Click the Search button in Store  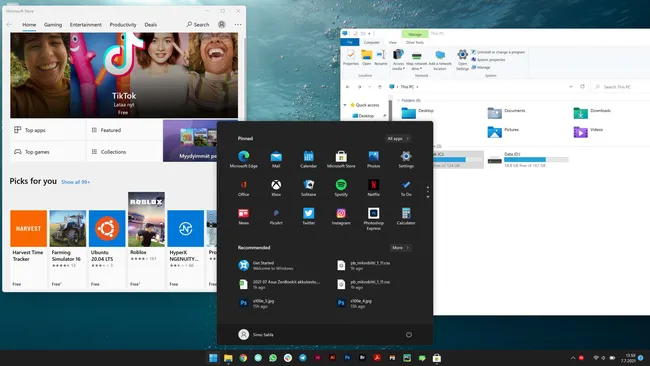pyautogui.click(x=198, y=24)
